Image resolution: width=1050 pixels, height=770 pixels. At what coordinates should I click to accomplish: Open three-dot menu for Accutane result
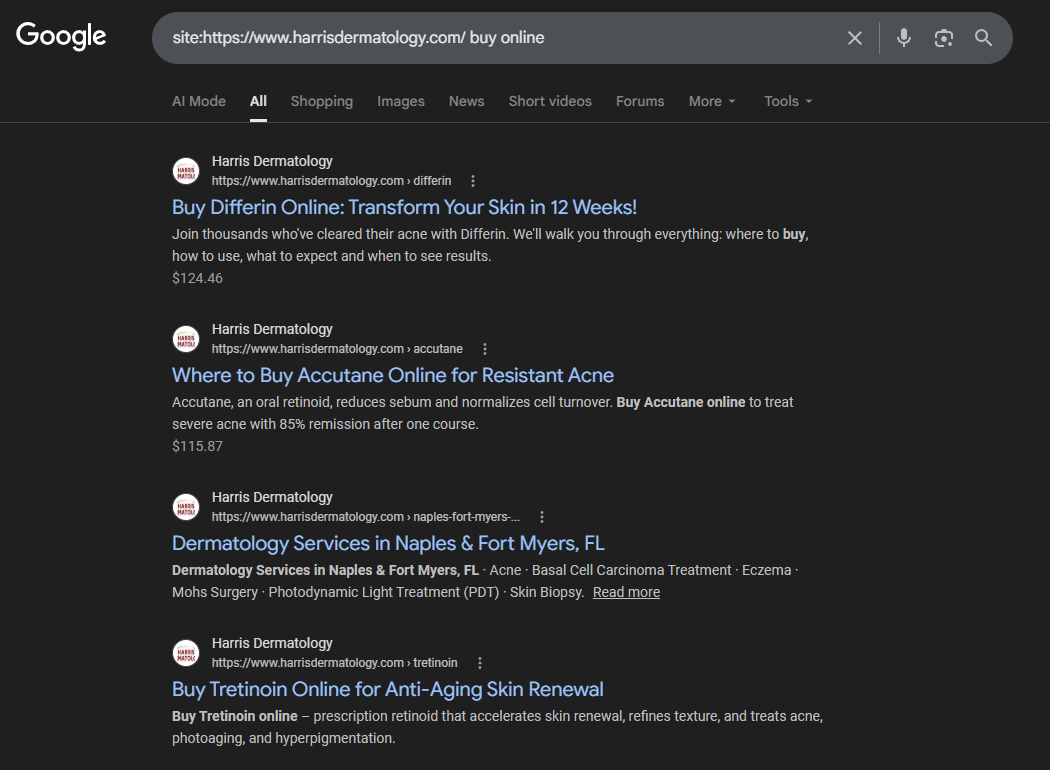pyautogui.click(x=485, y=349)
